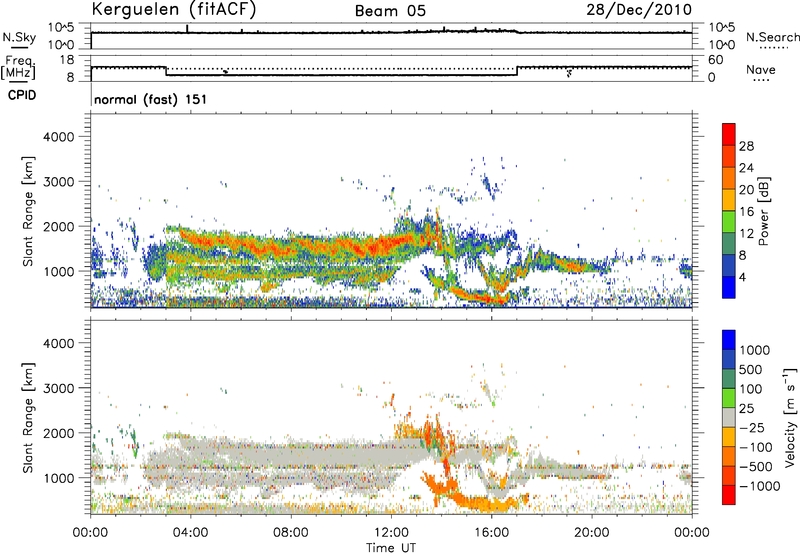This screenshot has width=800, height=554.
Task: Click the '2000' tick of velocity panel
Action: pyautogui.click(x=58, y=433)
